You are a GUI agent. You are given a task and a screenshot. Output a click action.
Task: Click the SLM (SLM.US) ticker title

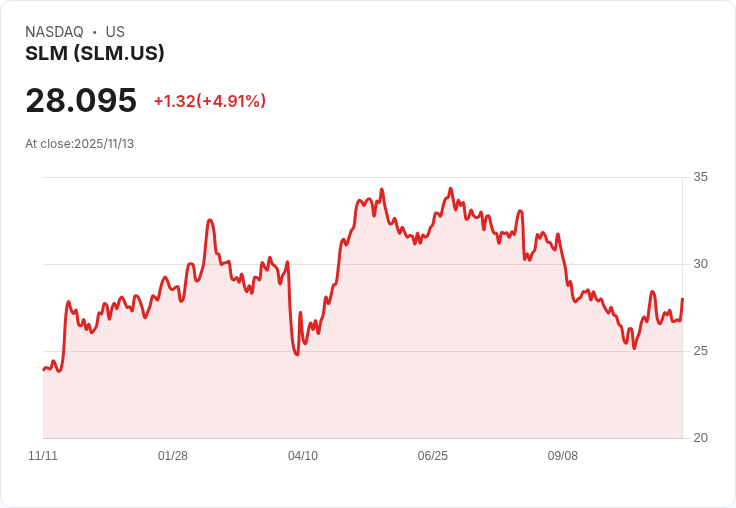(95, 53)
